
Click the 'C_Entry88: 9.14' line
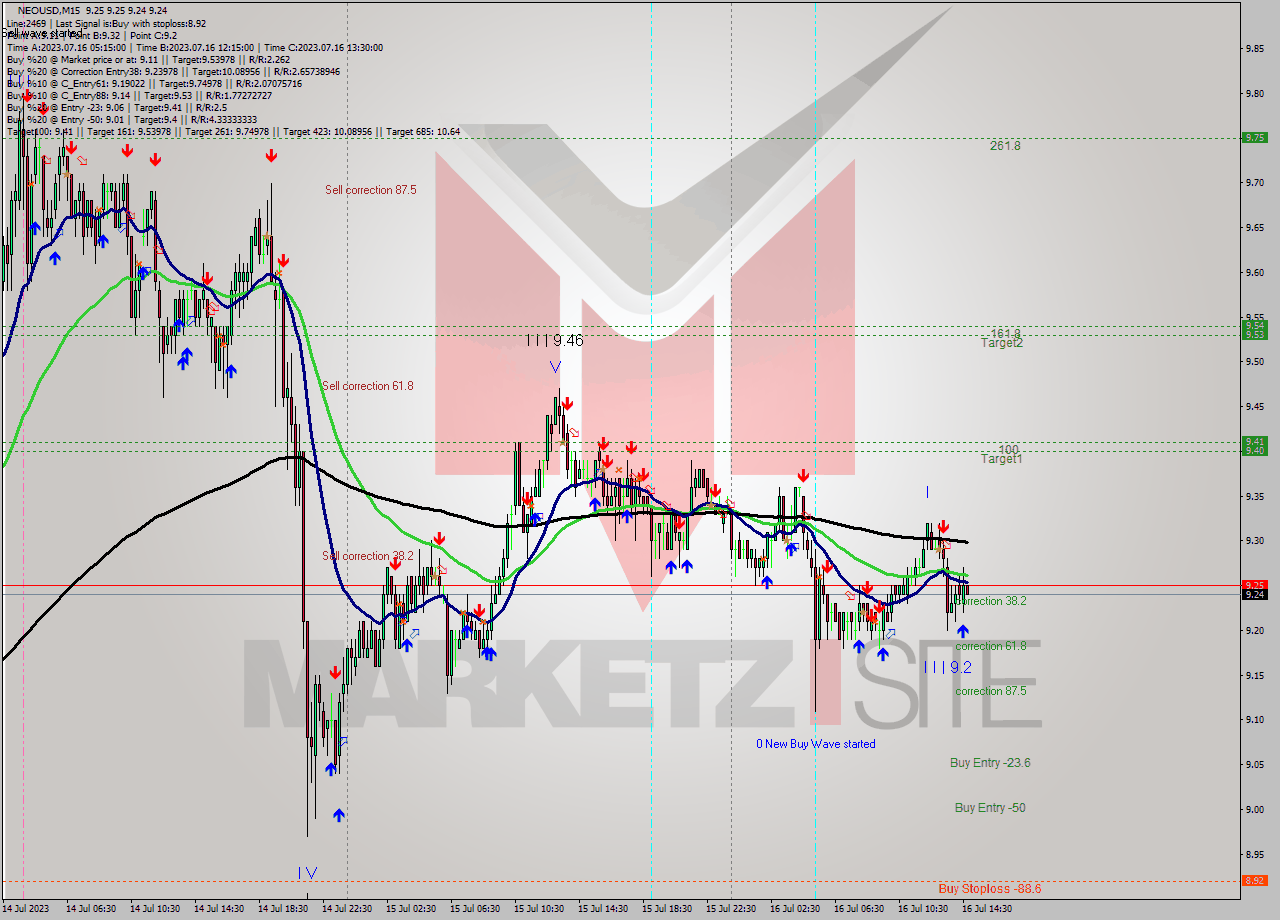[140, 96]
